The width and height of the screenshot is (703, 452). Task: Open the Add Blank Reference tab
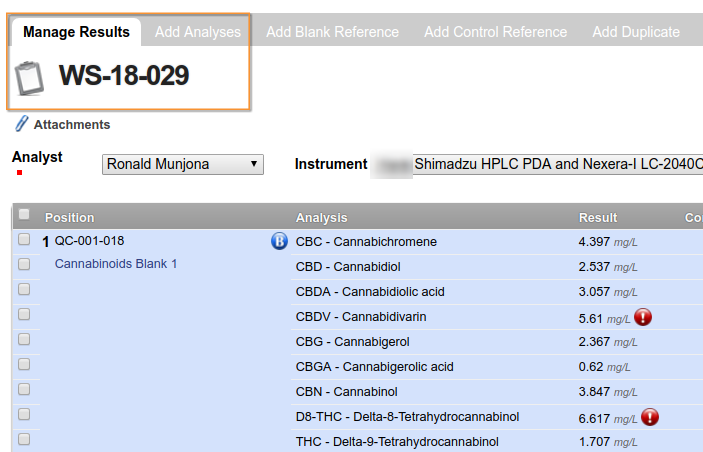click(x=332, y=32)
